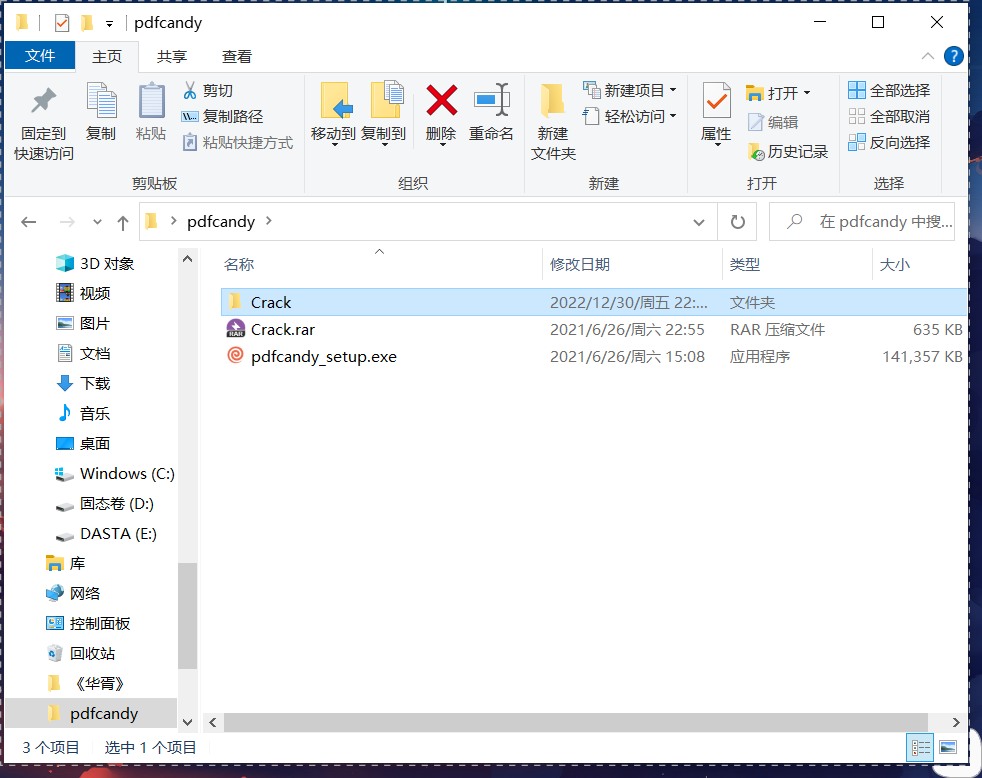982x778 pixels.
Task: Open 控制面板 control panel
Action: tap(88, 623)
